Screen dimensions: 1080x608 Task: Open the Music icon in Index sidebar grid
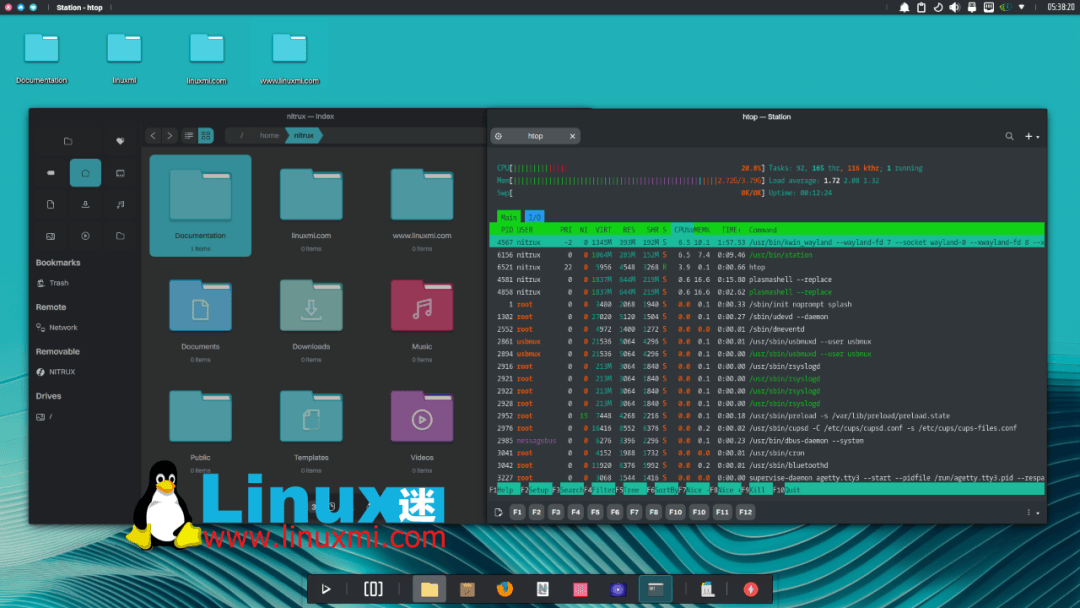coord(120,205)
